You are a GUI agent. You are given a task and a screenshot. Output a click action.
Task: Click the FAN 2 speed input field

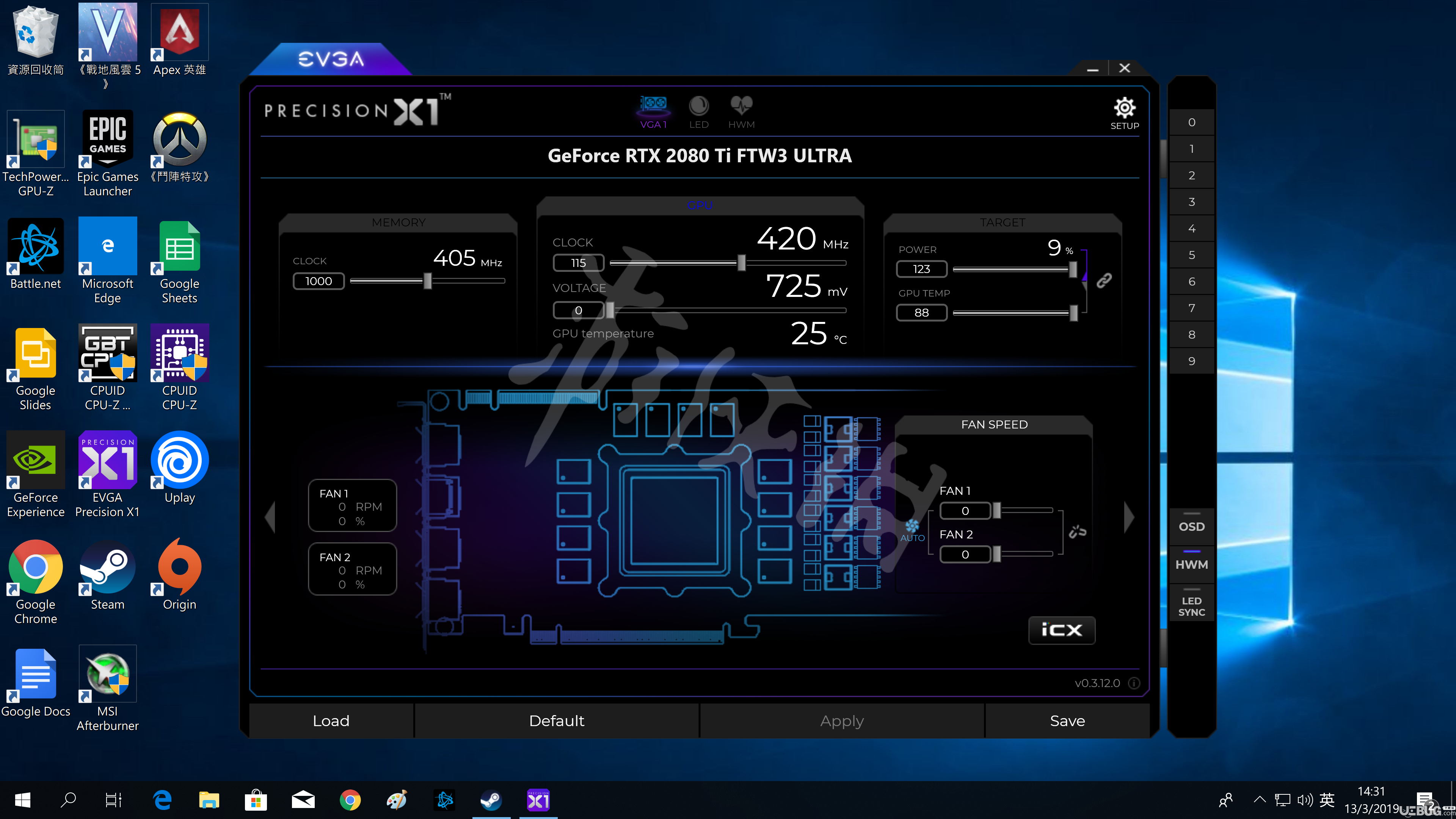(x=965, y=554)
